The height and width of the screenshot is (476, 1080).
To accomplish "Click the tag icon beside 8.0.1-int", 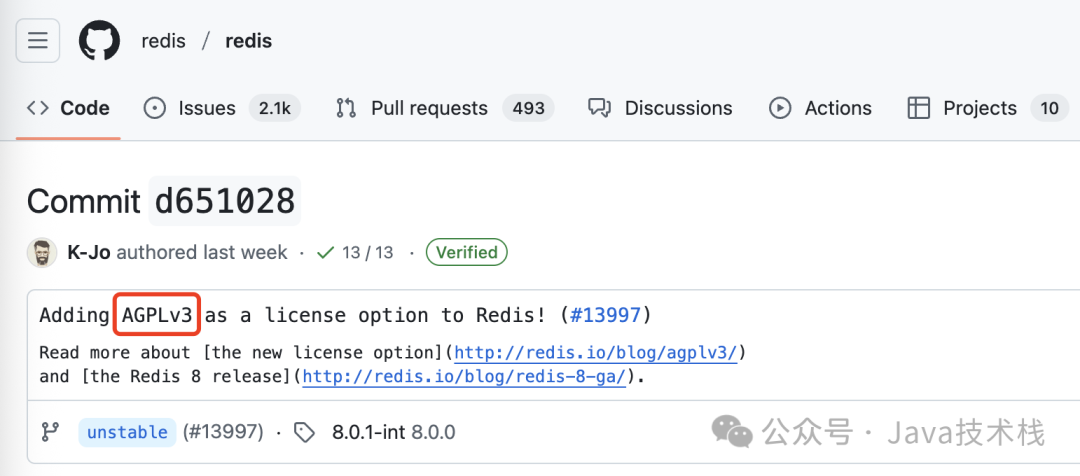I will coord(304,433).
